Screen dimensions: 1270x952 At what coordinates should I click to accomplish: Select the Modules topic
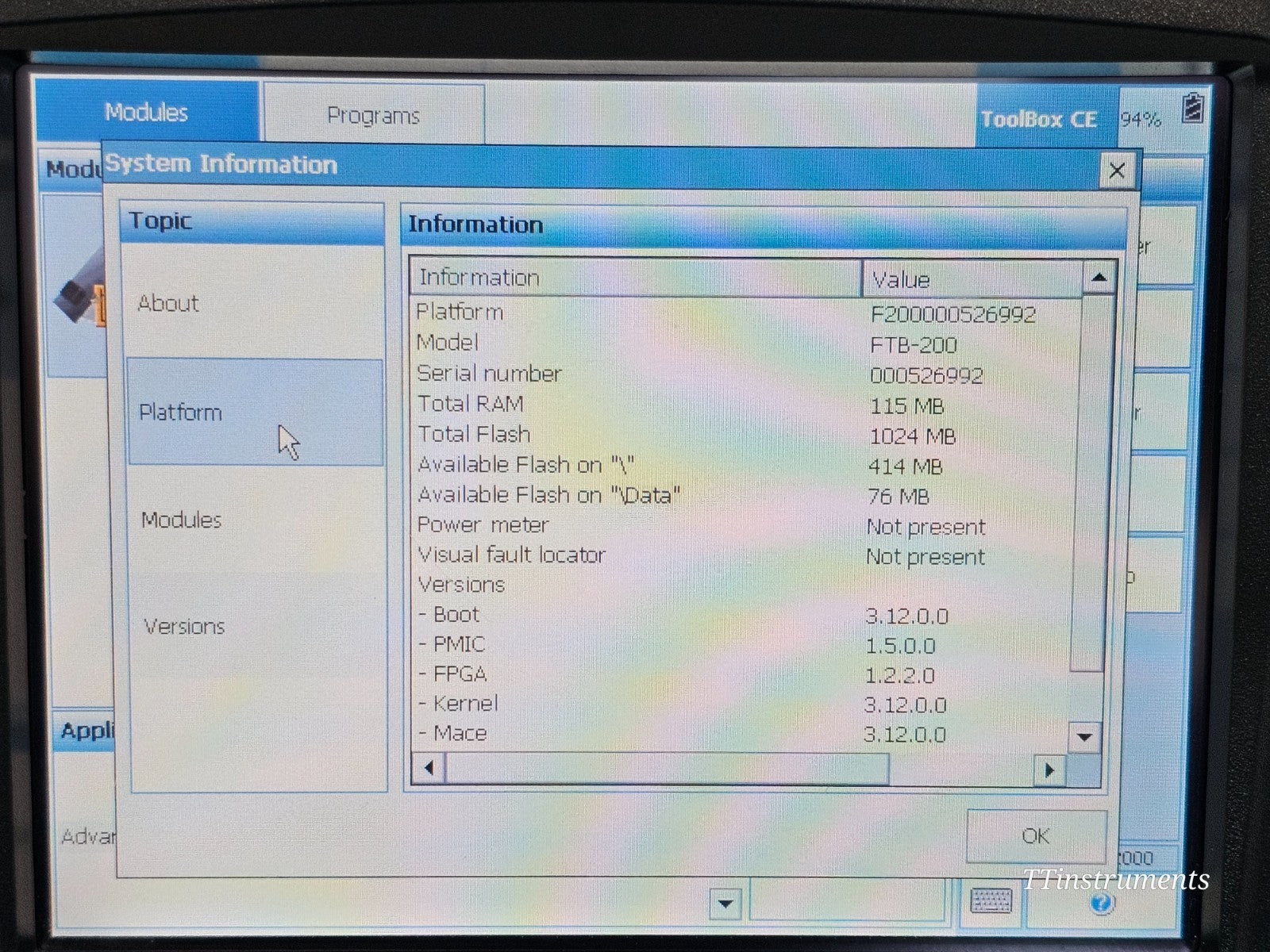[x=181, y=520]
